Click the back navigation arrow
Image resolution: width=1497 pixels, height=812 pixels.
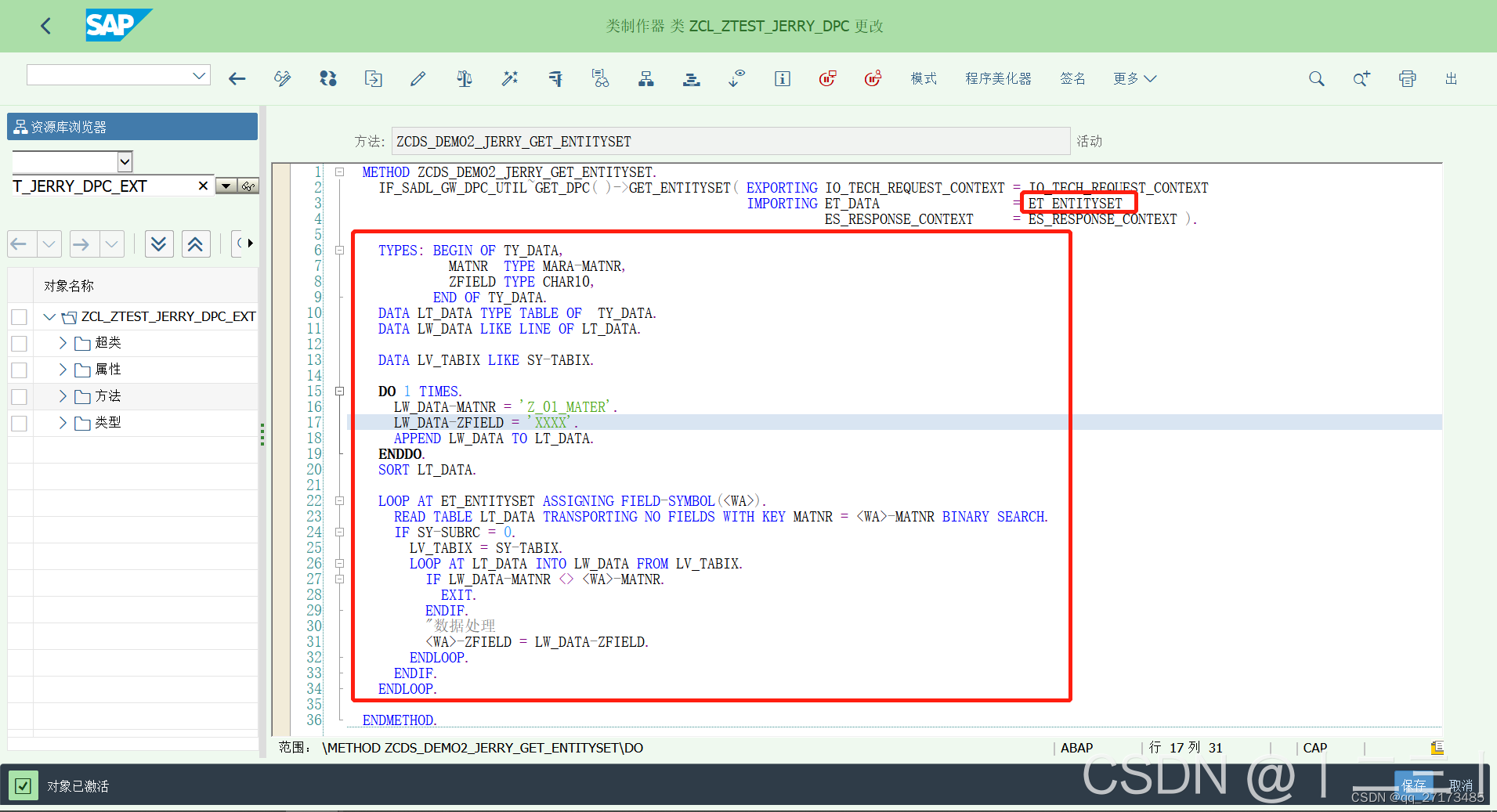click(x=45, y=26)
